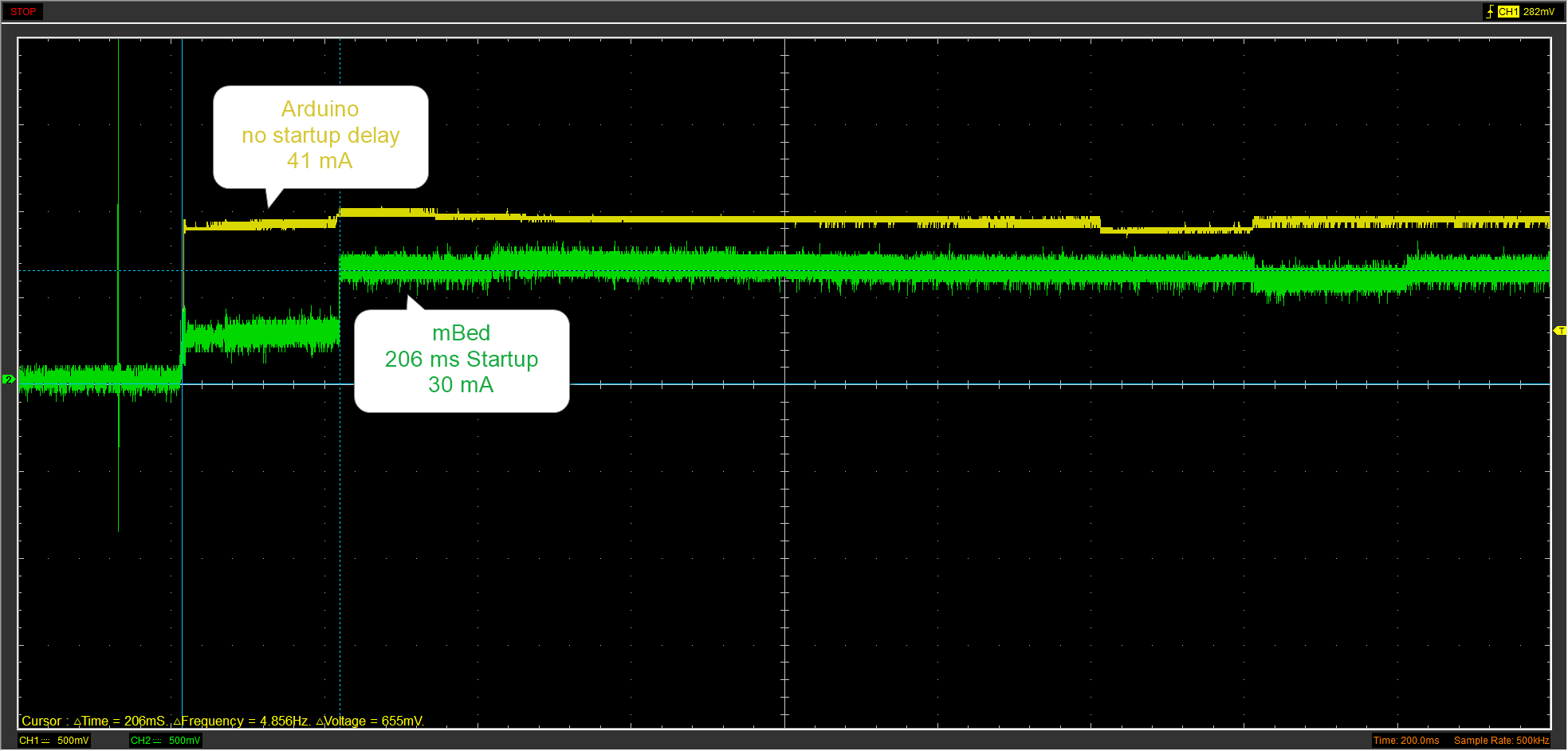The height and width of the screenshot is (751, 1568).
Task: Click the Time: 200.0ms timebase label
Action: (x=1406, y=741)
